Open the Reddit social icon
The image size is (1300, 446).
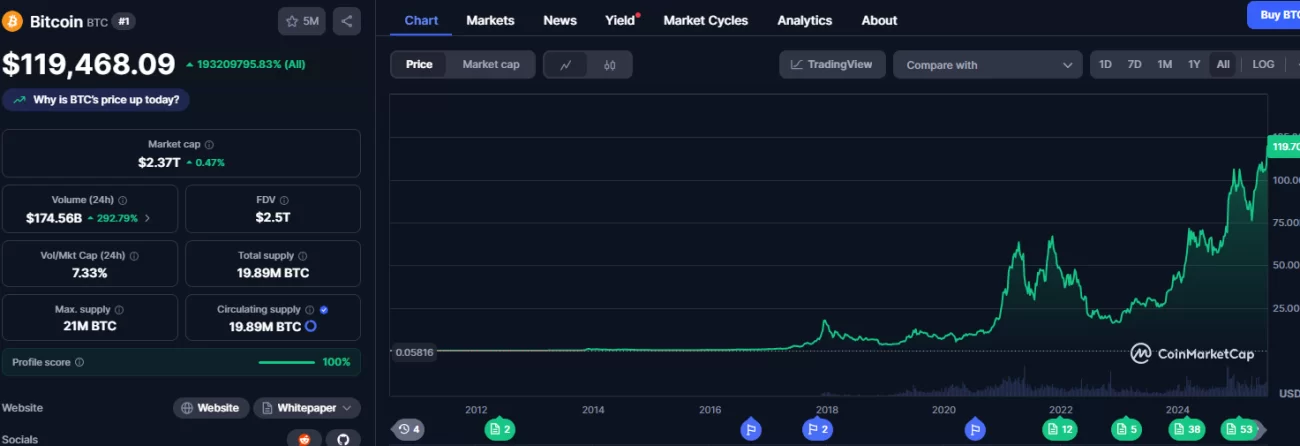point(305,439)
